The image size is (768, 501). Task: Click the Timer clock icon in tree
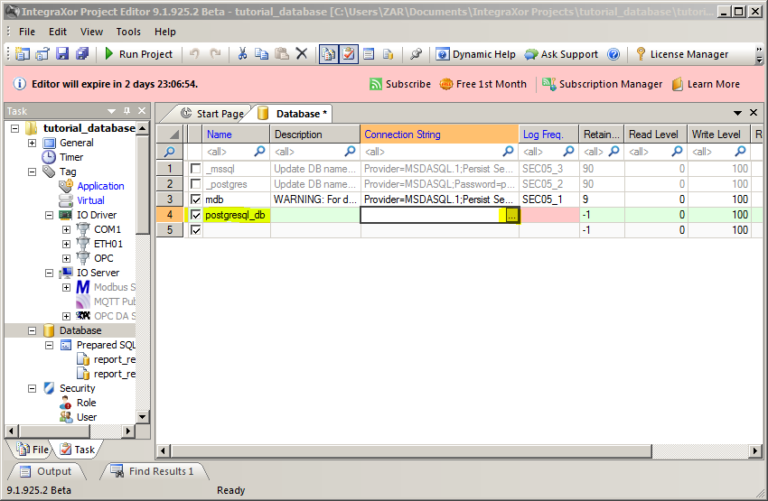48,157
